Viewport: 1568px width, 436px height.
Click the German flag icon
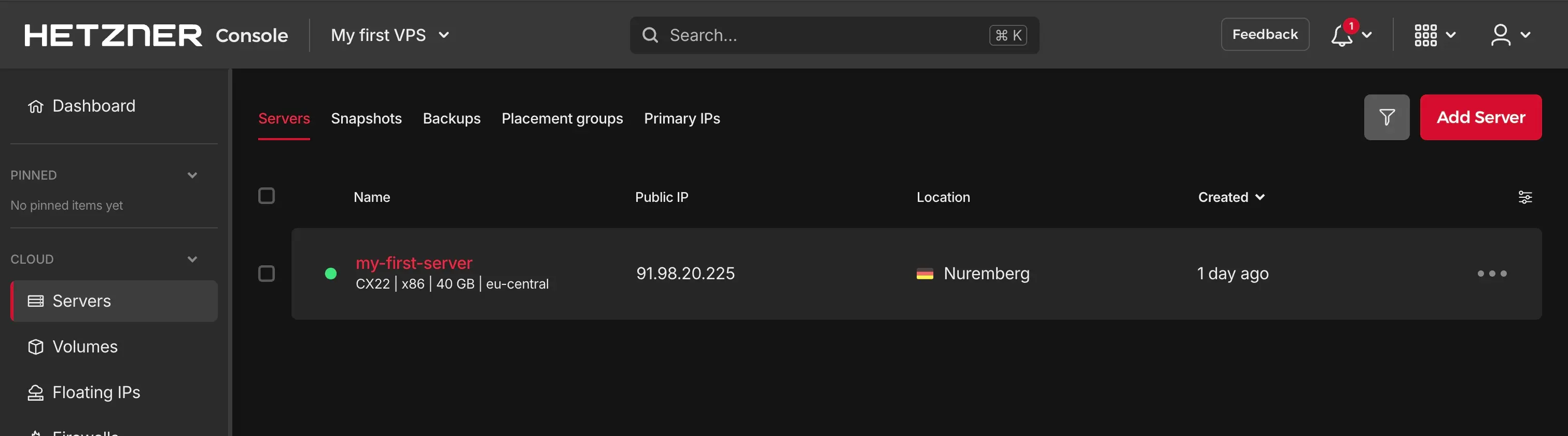925,274
